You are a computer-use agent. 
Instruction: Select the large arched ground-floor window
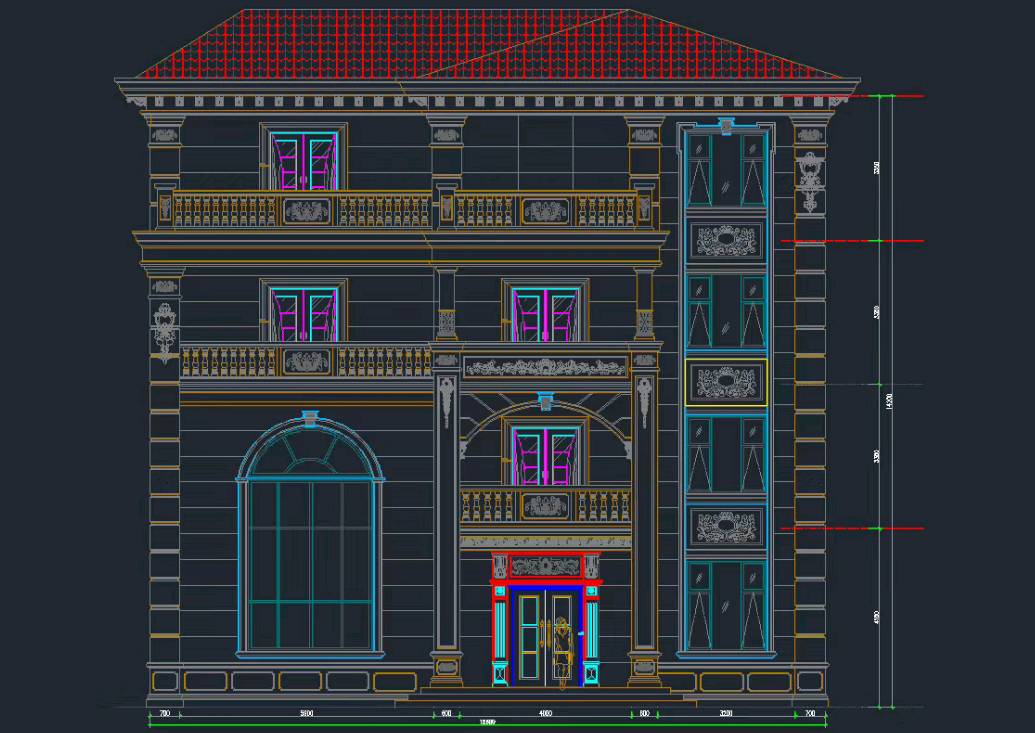[310, 545]
